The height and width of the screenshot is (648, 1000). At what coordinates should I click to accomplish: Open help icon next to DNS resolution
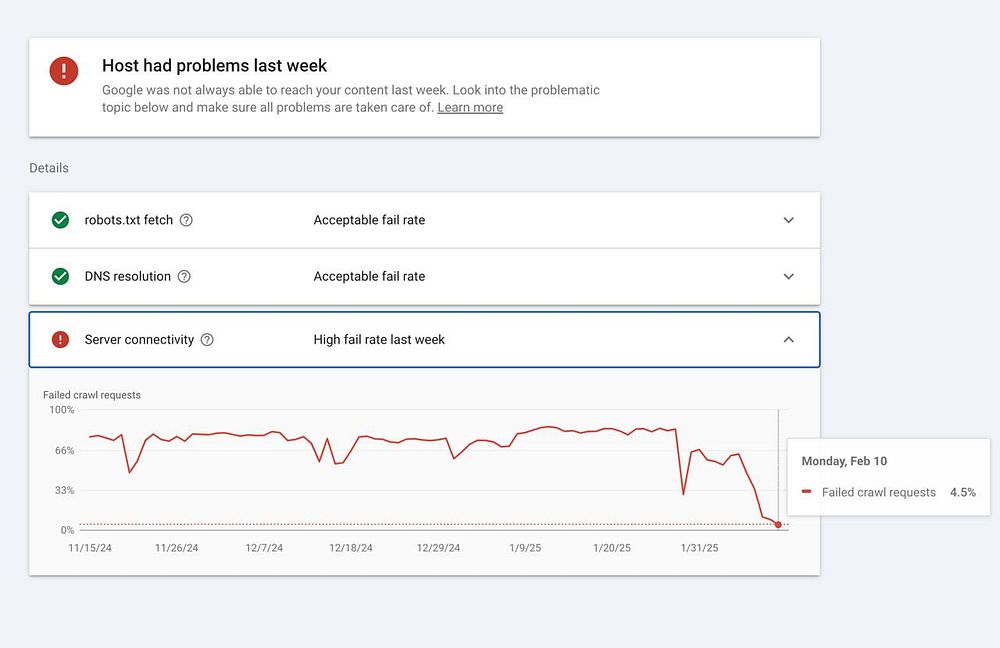click(184, 276)
